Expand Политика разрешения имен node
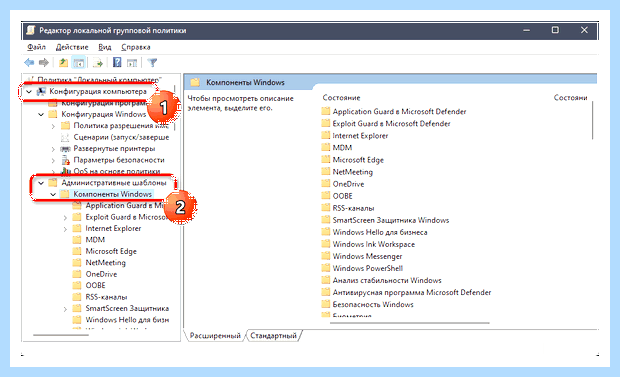The width and height of the screenshot is (620, 377). [53, 126]
